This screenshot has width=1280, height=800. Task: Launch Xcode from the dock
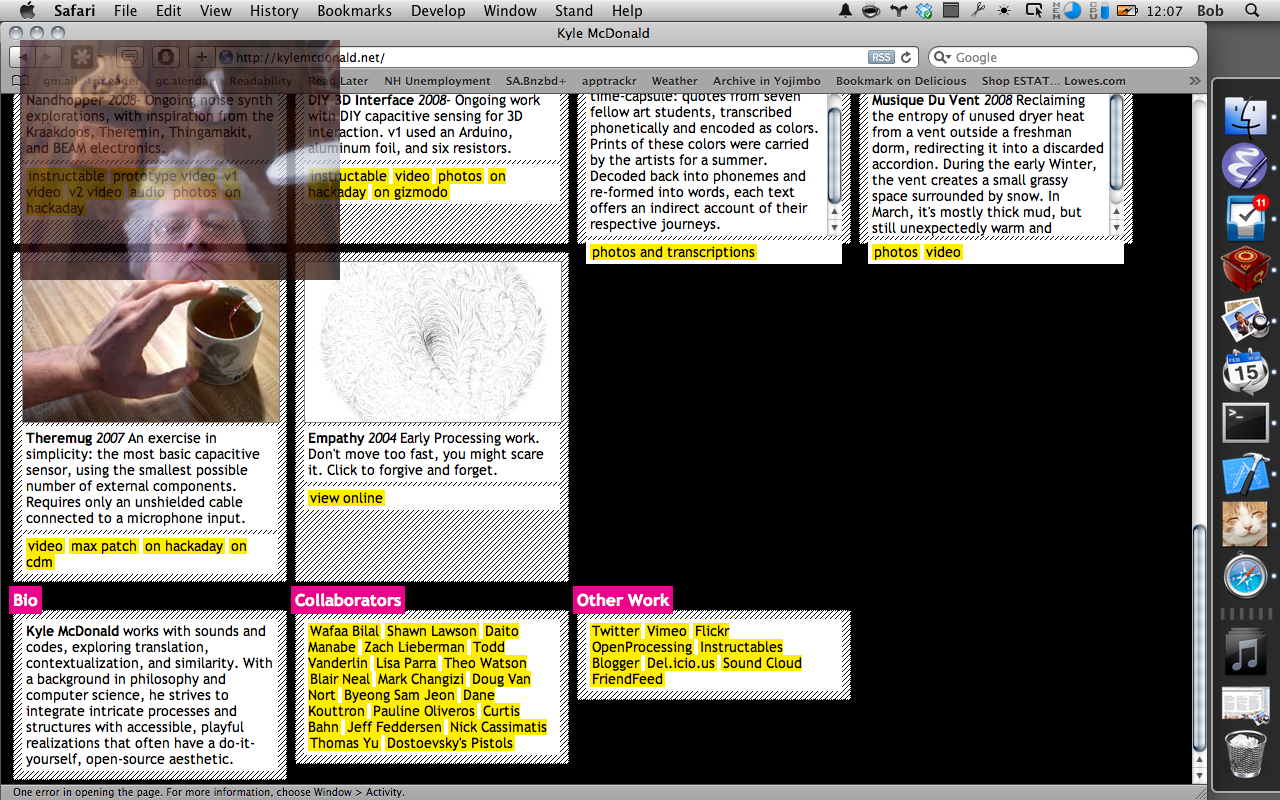coord(1245,473)
